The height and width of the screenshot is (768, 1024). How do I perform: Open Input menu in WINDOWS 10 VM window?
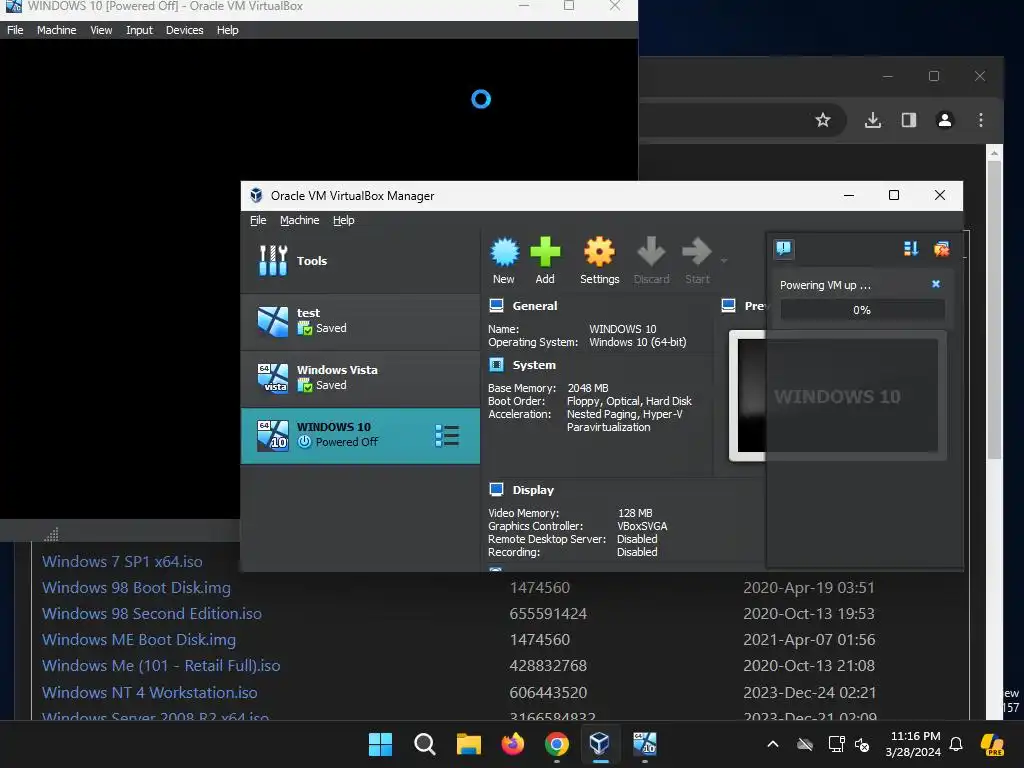[x=139, y=30]
